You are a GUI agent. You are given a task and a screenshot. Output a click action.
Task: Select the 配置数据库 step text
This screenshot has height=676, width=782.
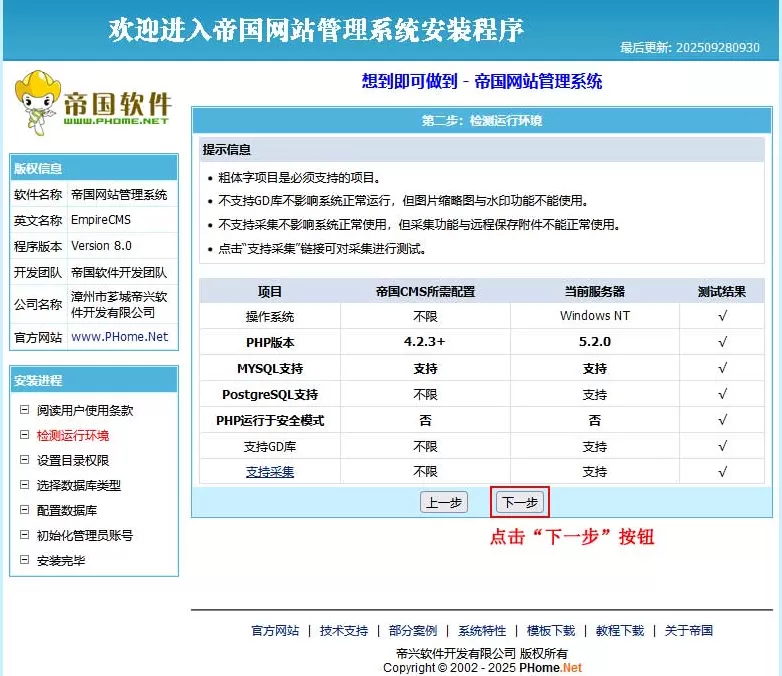[x=67, y=510]
